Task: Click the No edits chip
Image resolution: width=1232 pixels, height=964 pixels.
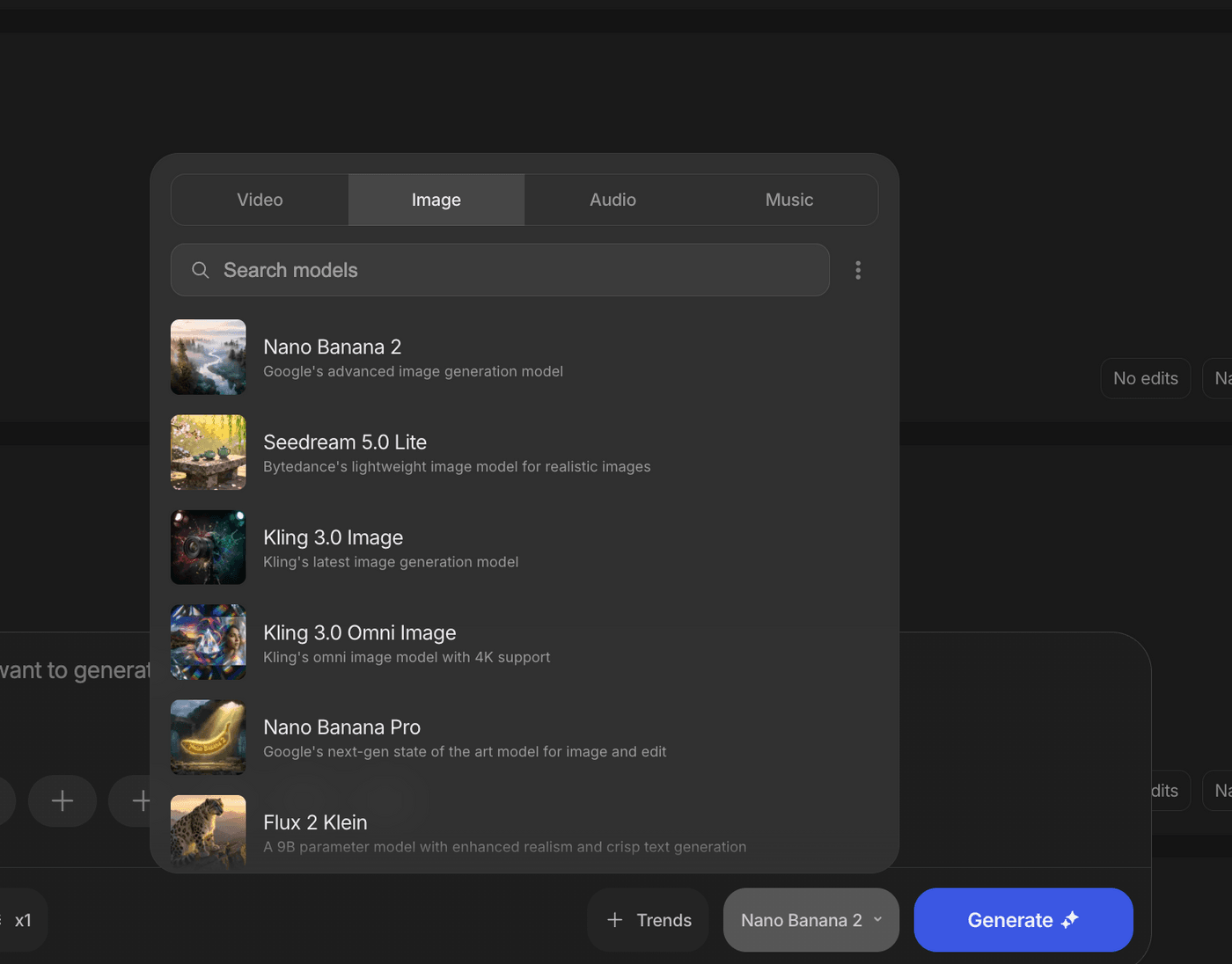Action: (1145, 378)
